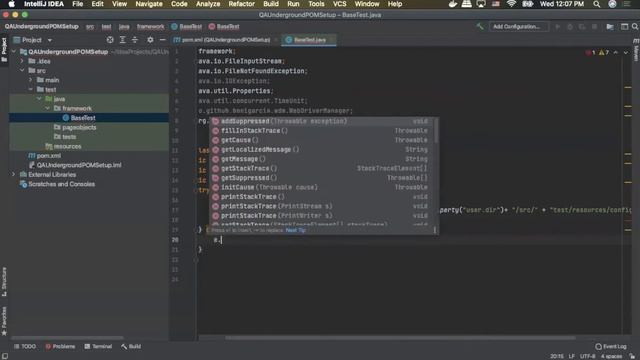The image size is (640, 360).
Task: Open the Terminal tool window
Action: (x=98, y=347)
